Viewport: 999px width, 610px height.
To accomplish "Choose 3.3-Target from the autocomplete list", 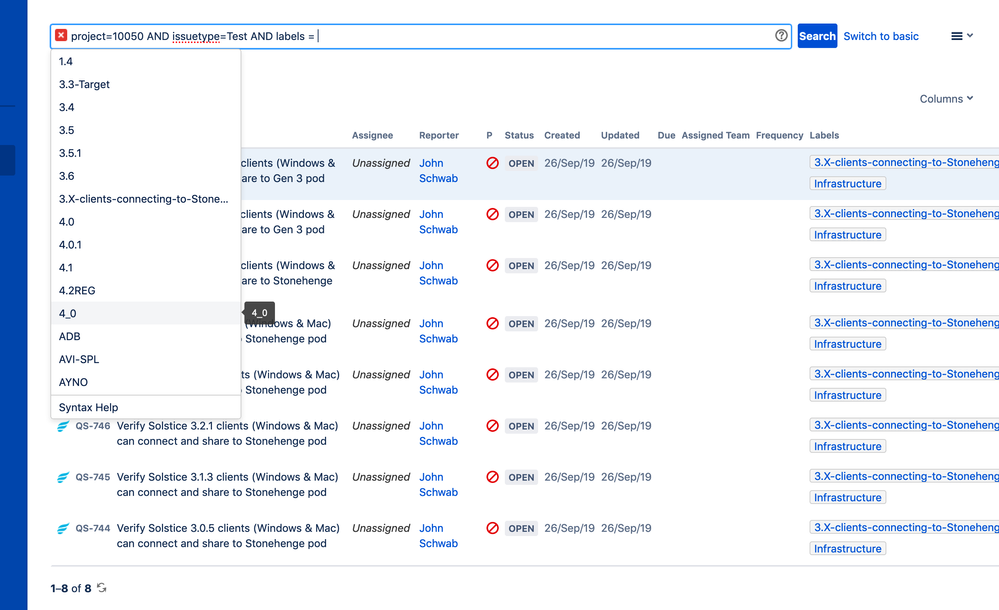I will tap(84, 85).
